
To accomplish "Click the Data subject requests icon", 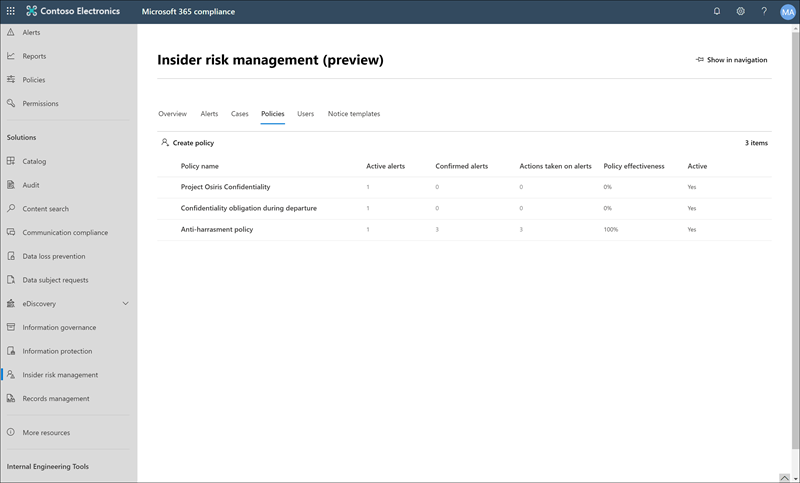I will coord(11,279).
